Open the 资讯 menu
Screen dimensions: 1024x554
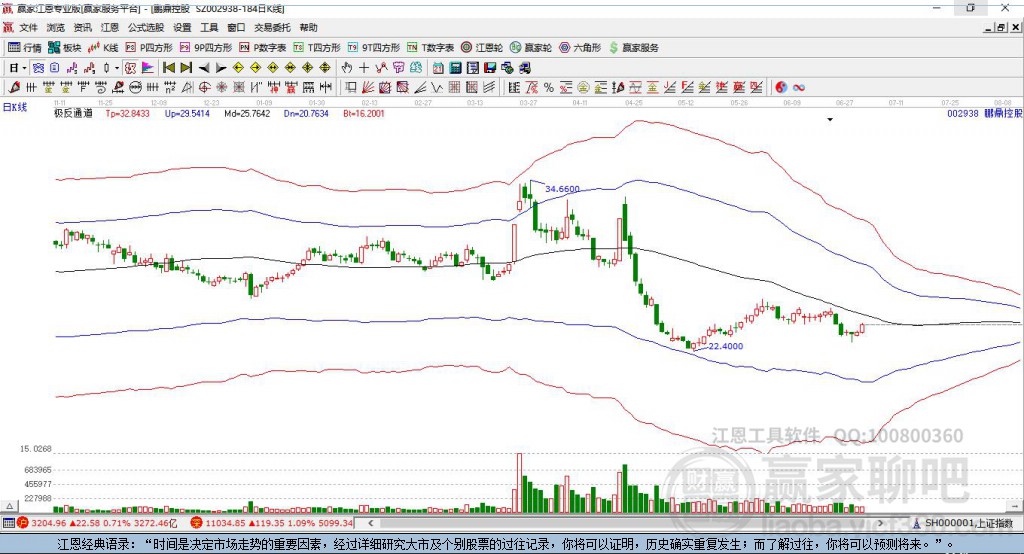(83, 27)
